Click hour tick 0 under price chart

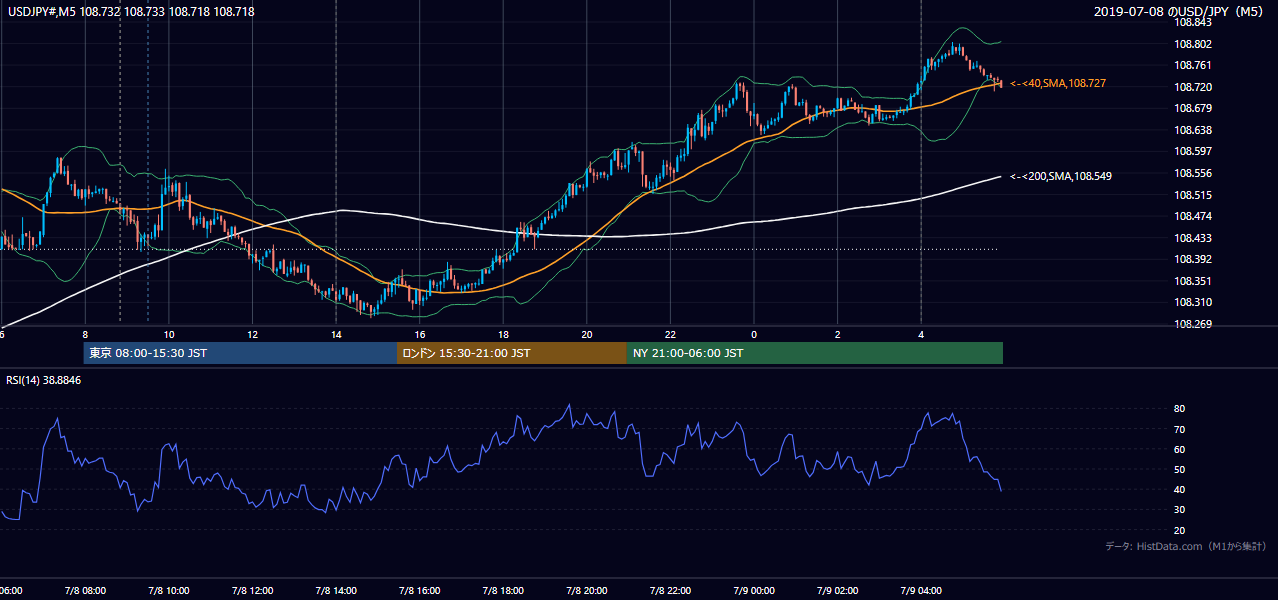click(x=754, y=334)
